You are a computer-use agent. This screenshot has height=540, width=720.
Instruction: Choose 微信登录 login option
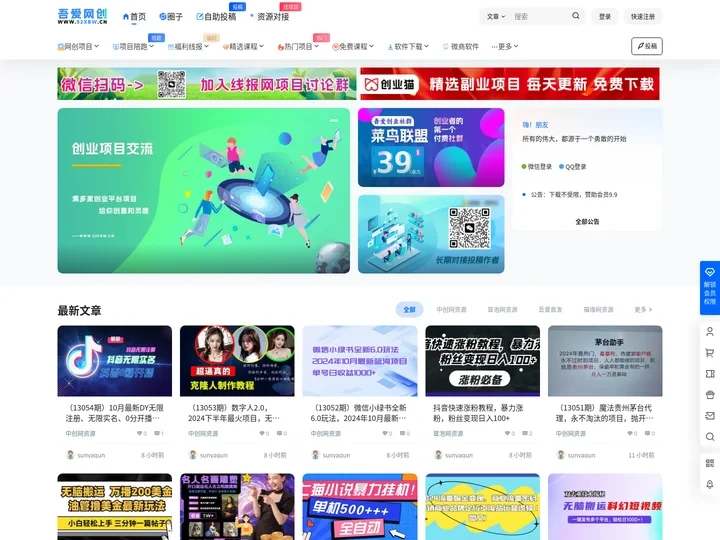(537, 167)
